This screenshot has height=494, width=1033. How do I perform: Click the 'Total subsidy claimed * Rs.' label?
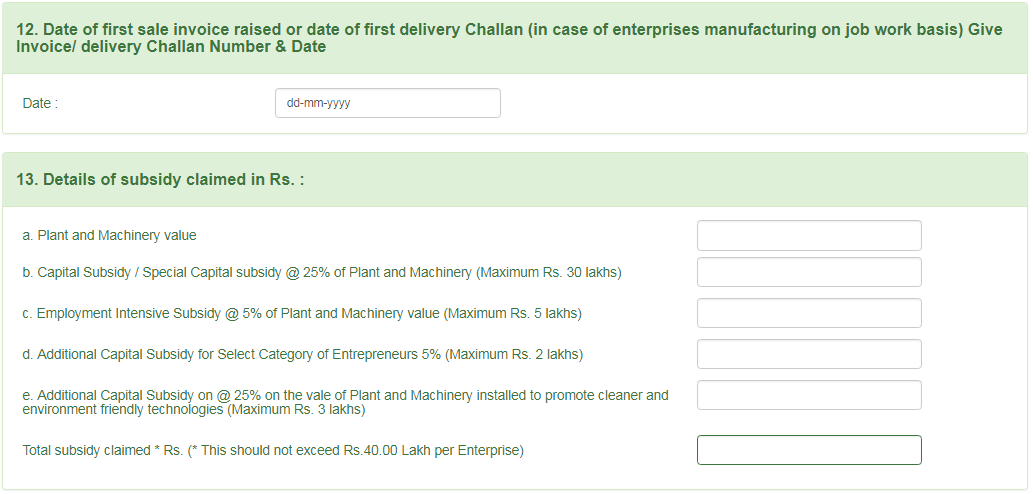(102, 451)
